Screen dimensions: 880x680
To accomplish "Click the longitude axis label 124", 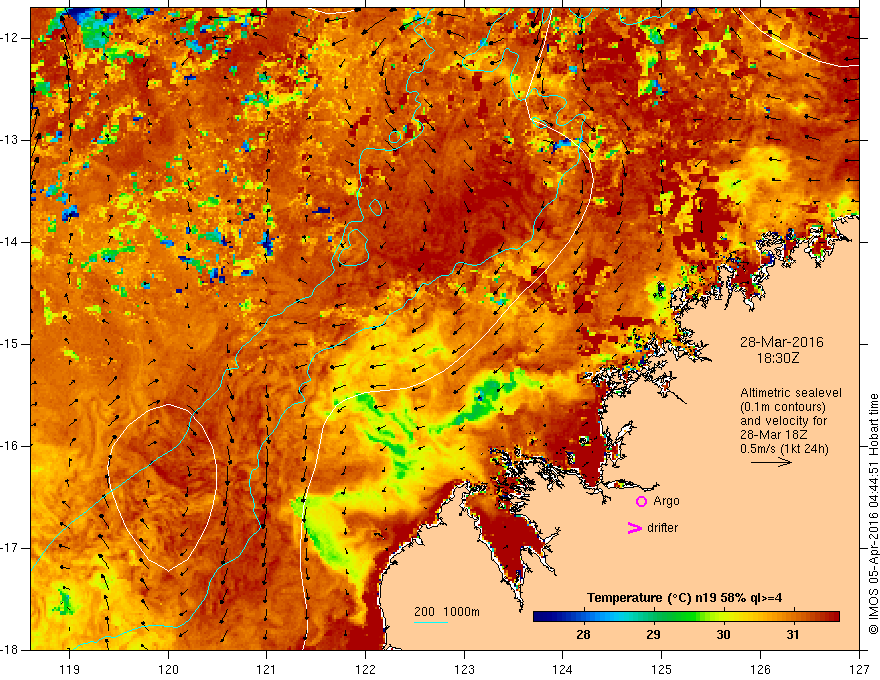I will pyautogui.click(x=563, y=669).
